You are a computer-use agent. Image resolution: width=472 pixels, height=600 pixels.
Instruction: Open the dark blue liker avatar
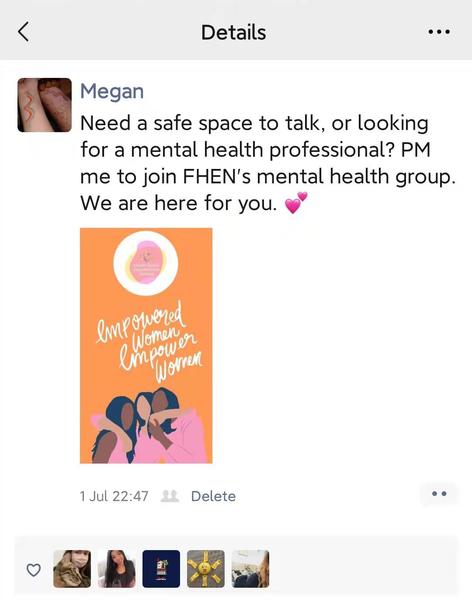coord(161,569)
